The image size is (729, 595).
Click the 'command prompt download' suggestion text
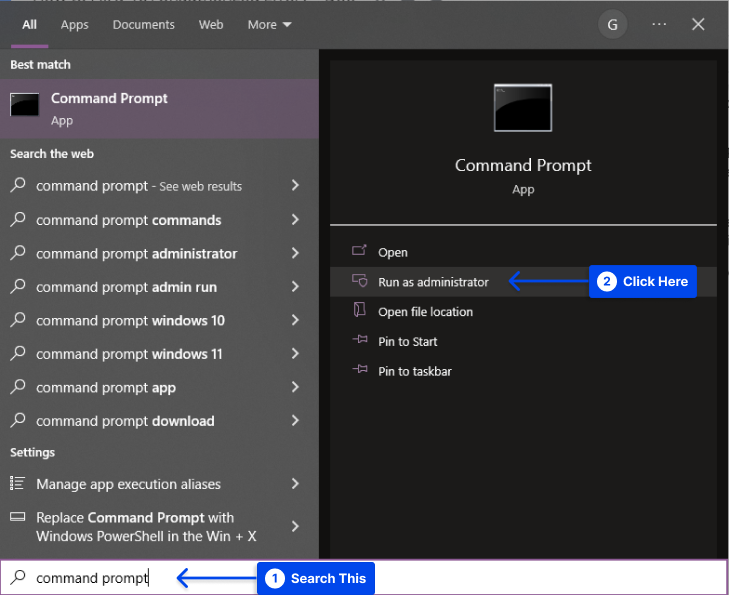point(125,421)
